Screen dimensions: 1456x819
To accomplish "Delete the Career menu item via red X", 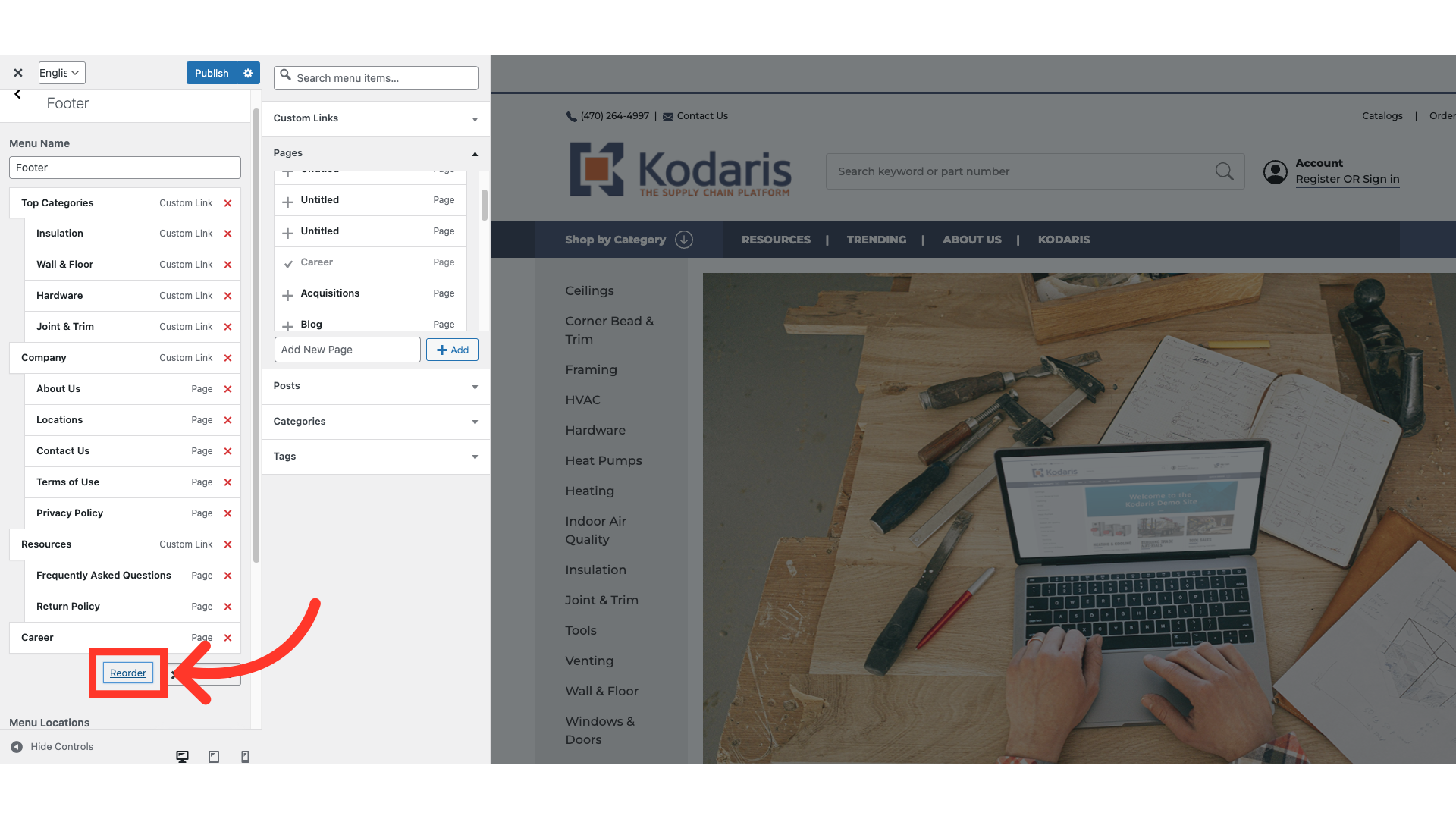I will tap(227, 638).
